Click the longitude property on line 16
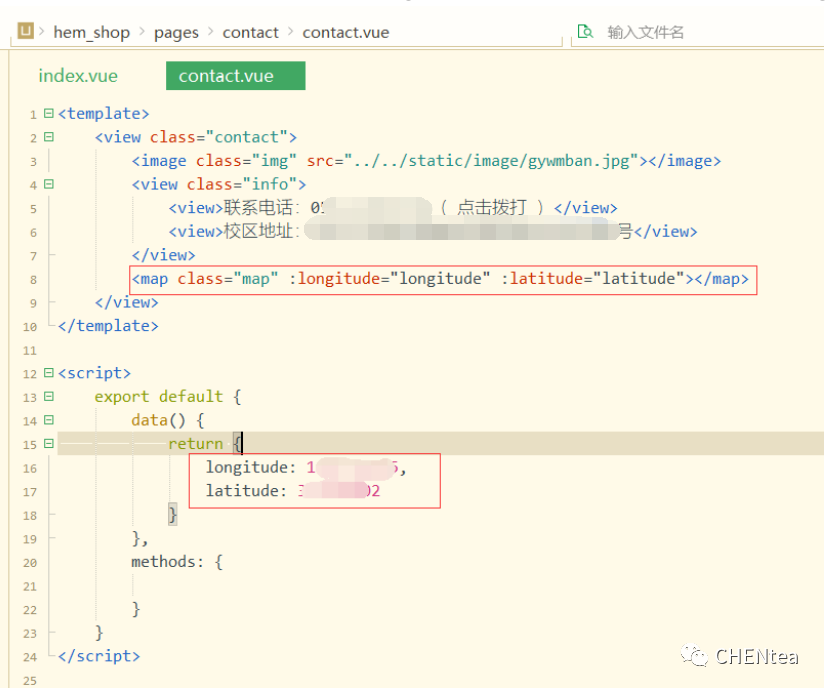The width and height of the screenshot is (825, 690). click(x=247, y=467)
